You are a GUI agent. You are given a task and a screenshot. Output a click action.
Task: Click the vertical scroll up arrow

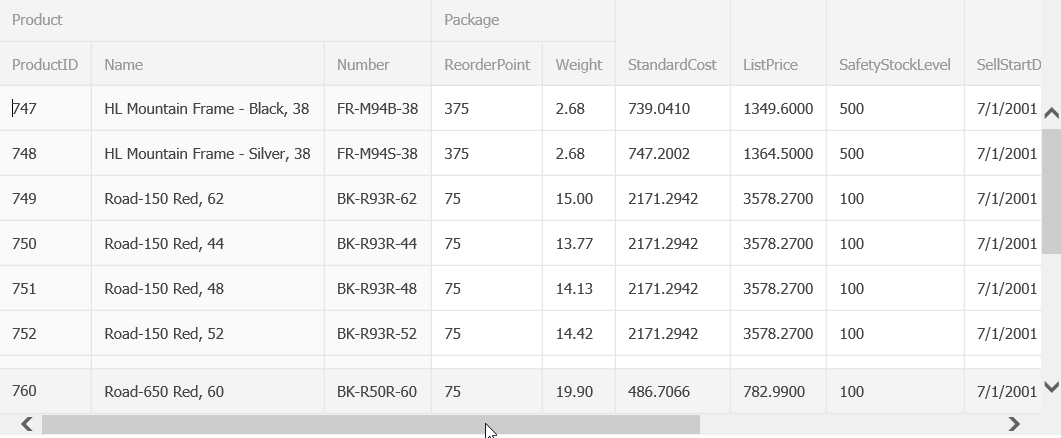coord(1051,113)
